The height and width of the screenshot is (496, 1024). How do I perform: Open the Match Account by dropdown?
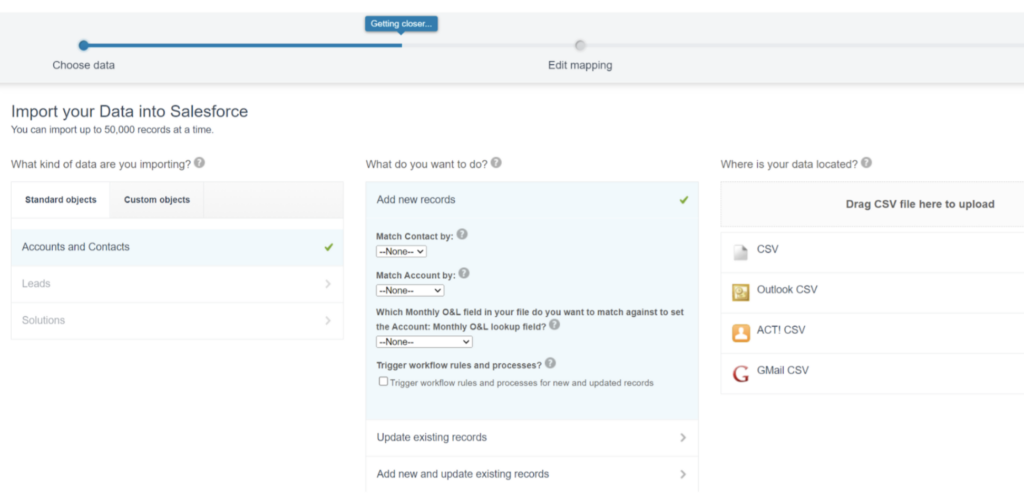[x=410, y=290]
